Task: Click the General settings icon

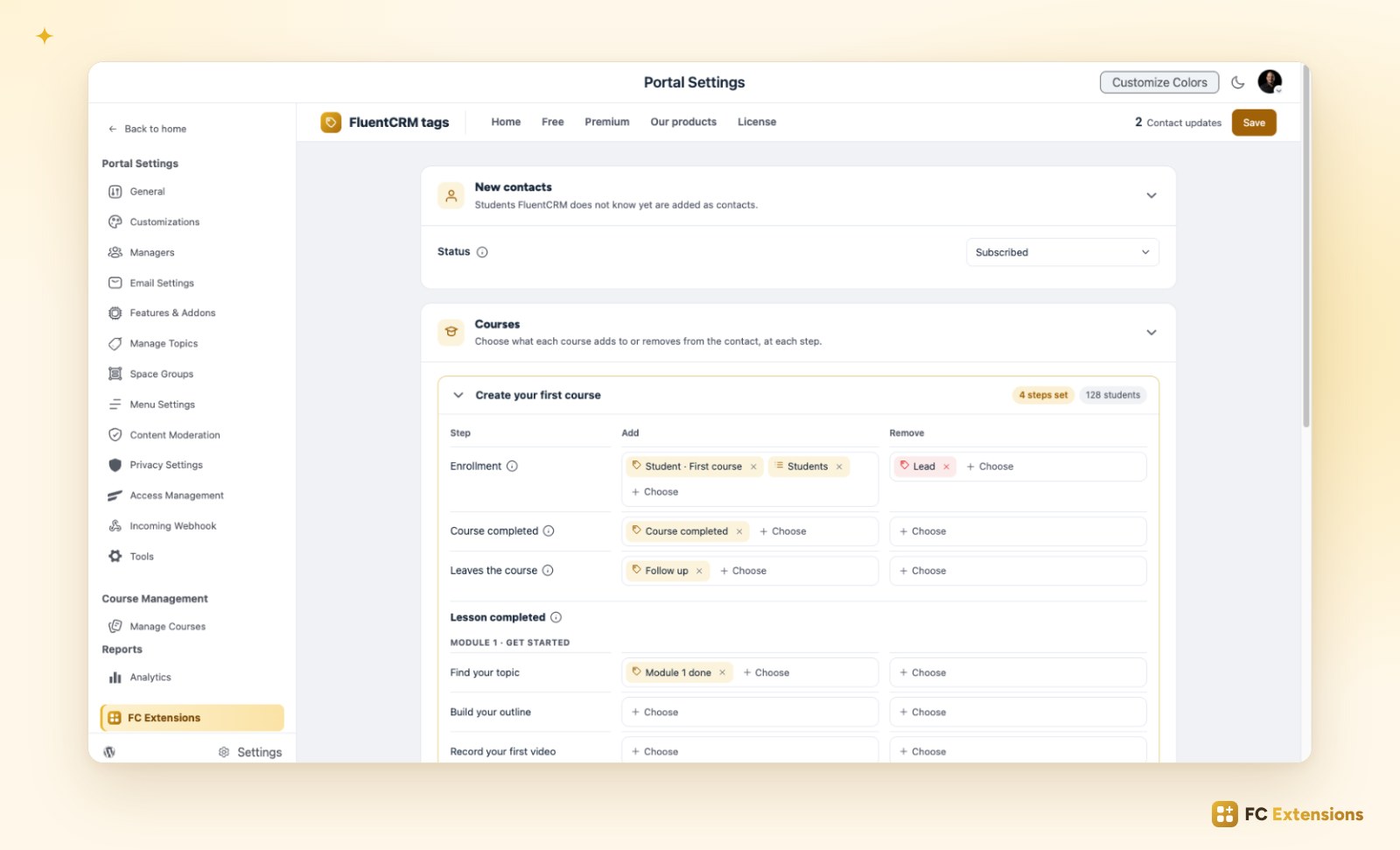Action: pyautogui.click(x=115, y=192)
